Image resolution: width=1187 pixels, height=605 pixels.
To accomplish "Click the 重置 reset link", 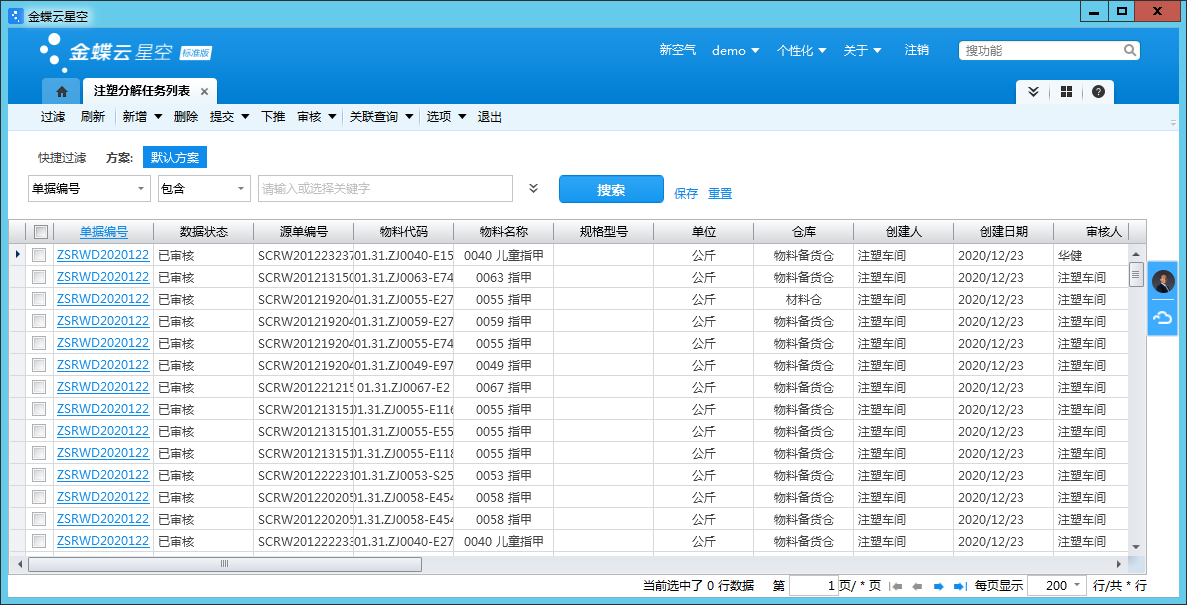I will pos(720,194).
